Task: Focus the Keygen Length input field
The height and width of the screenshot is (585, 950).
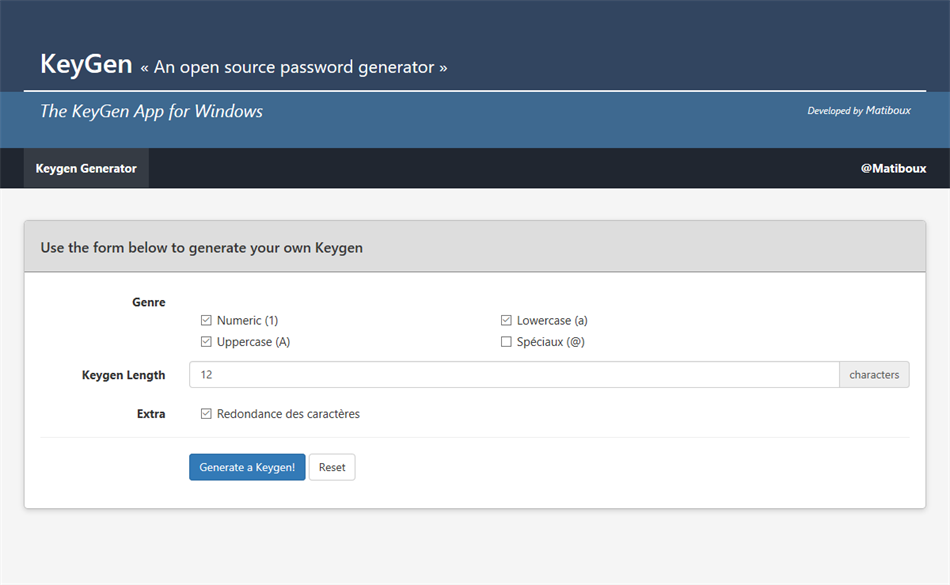Action: tap(500, 374)
